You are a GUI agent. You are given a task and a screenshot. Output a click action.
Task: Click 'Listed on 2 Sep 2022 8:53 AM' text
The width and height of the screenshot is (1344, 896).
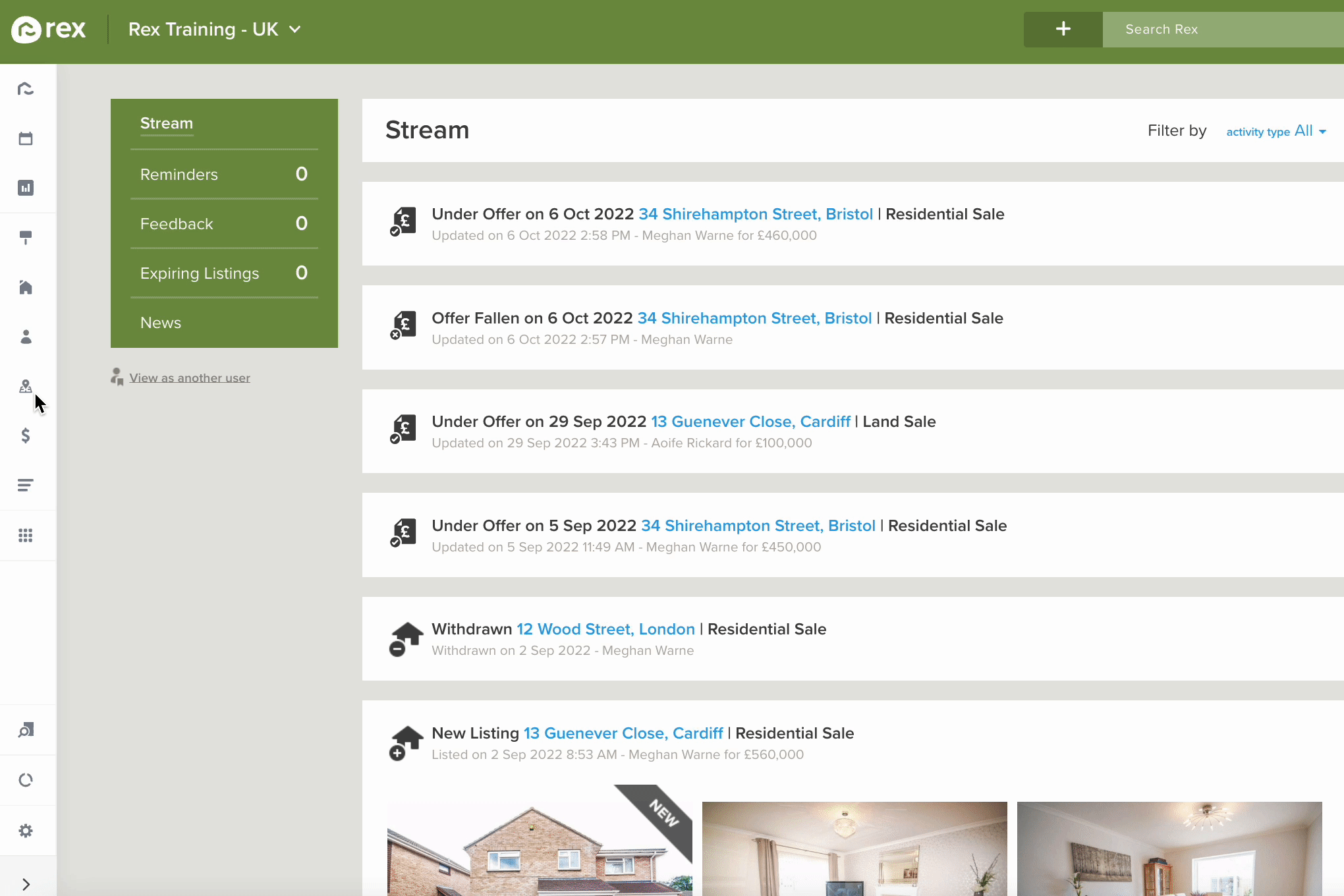click(x=524, y=755)
